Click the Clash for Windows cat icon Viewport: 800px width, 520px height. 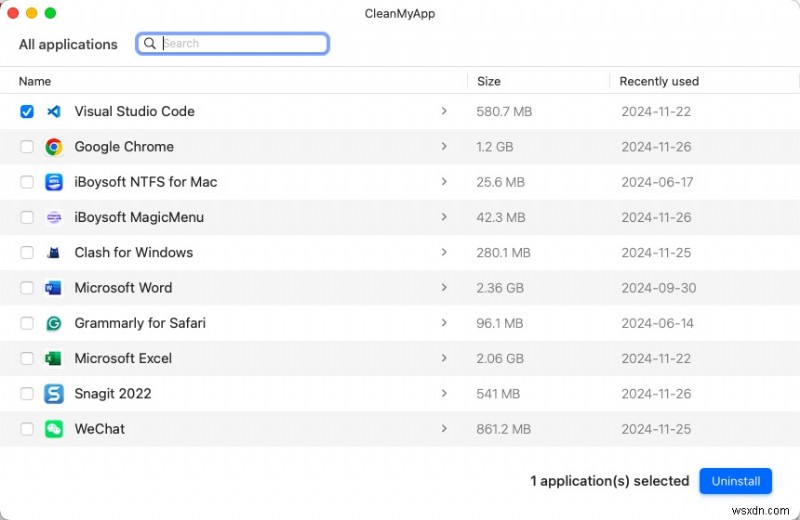click(x=54, y=253)
